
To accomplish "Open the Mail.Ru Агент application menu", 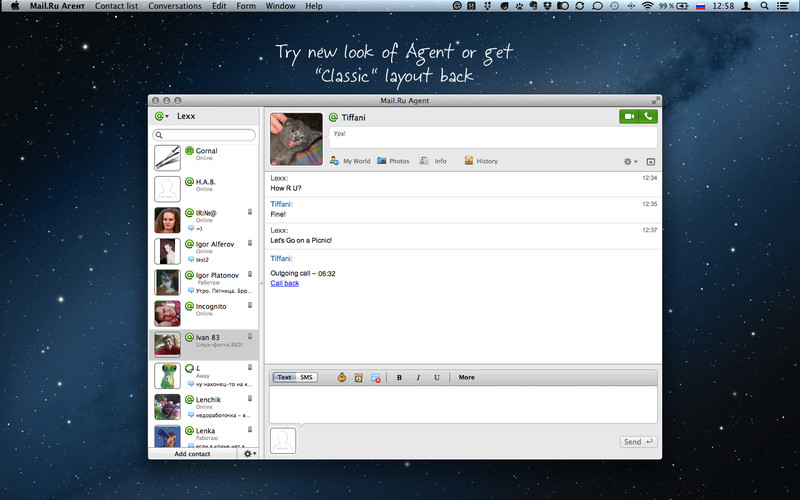I will [58, 6].
